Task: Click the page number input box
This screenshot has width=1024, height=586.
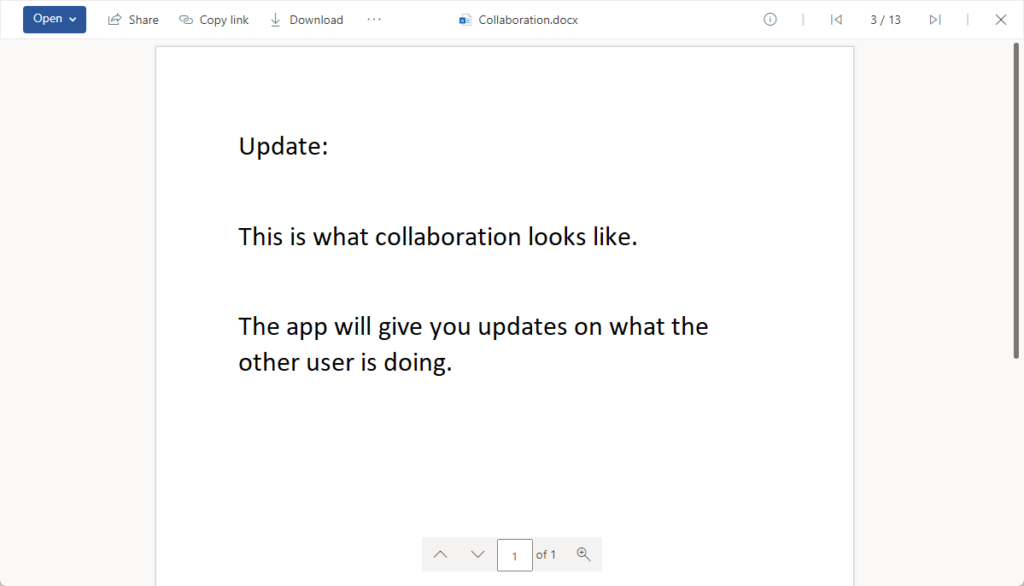Action: tap(515, 555)
